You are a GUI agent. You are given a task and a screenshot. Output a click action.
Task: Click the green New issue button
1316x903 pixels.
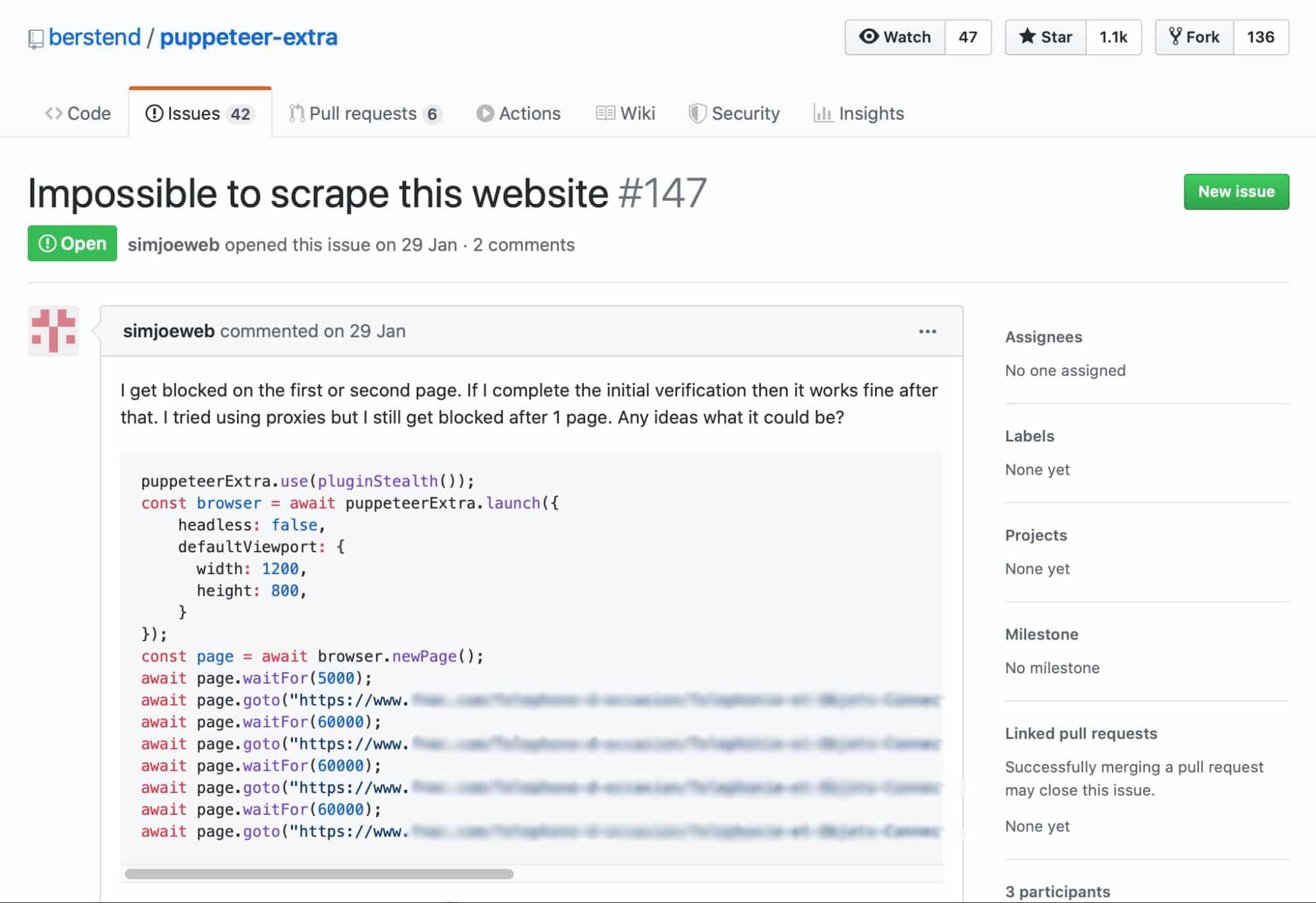point(1236,192)
